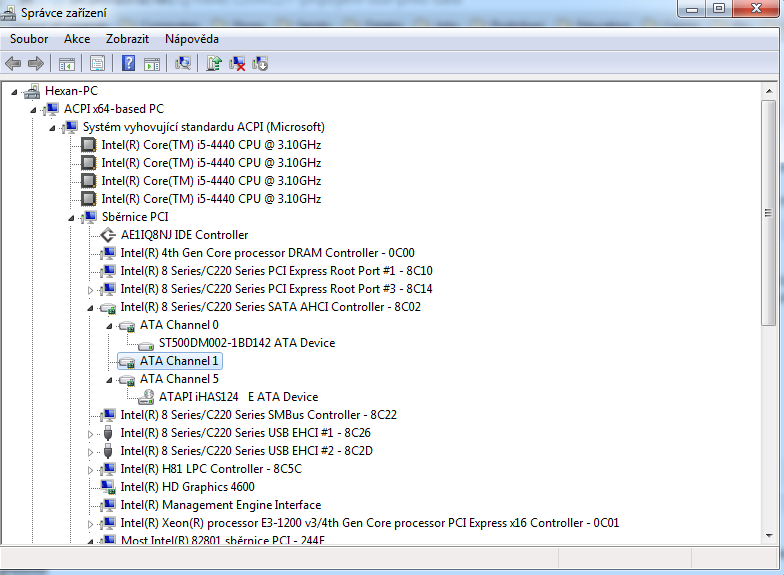
Task: Click the ATAPI iHAS124 optical drive icon
Action: tap(146, 397)
